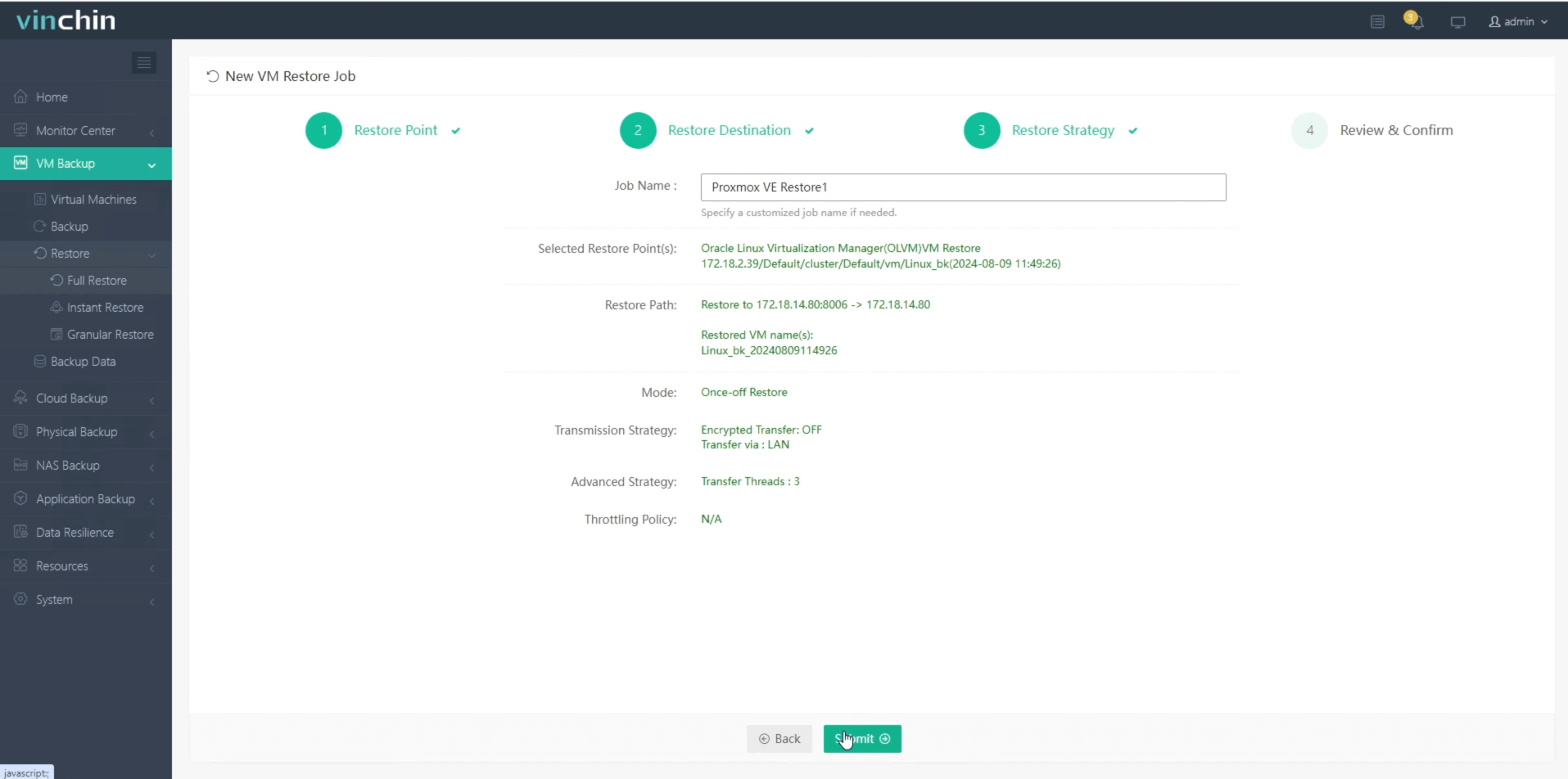Click the Backup submenu icon
The image size is (1568, 779).
[39, 226]
